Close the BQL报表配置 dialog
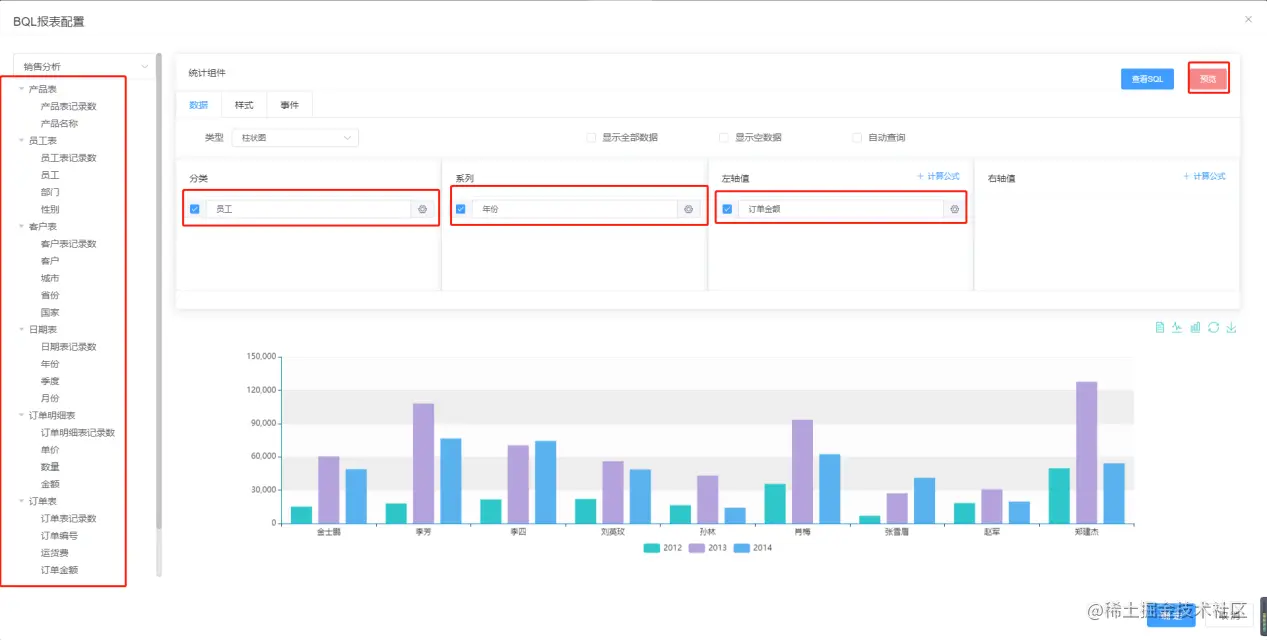The image size is (1267, 640). [1247, 19]
